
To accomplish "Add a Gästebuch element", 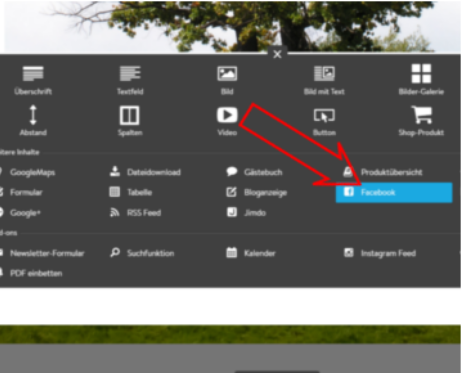I will 254,172.
